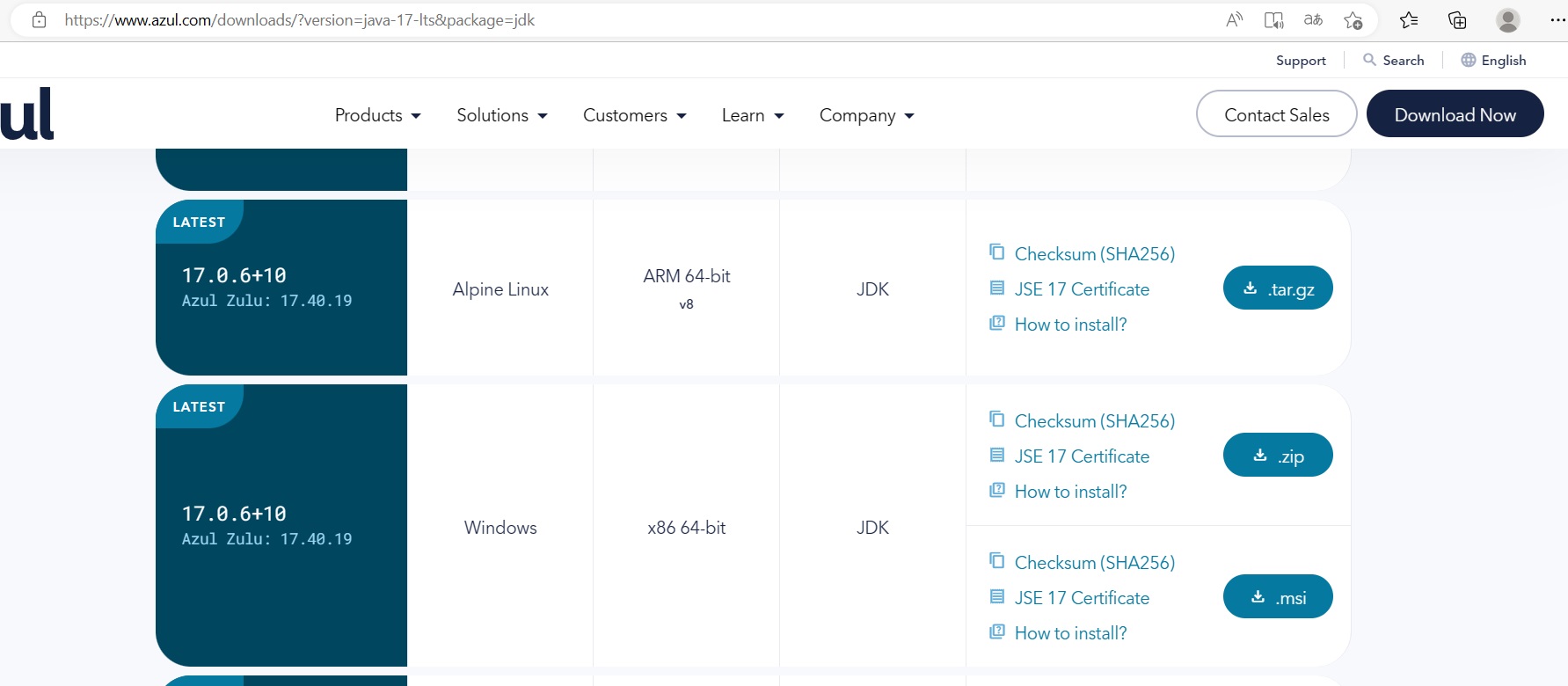This screenshot has height=686, width=1568.
Task: Click the Azul logo
Action: pos(26,113)
